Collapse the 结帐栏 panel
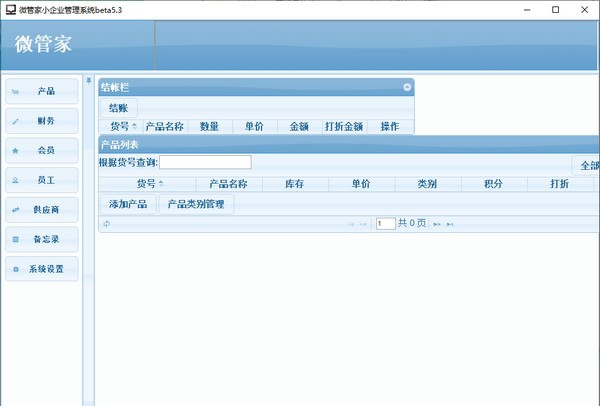The width and height of the screenshot is (600, 406). (407, 87)
